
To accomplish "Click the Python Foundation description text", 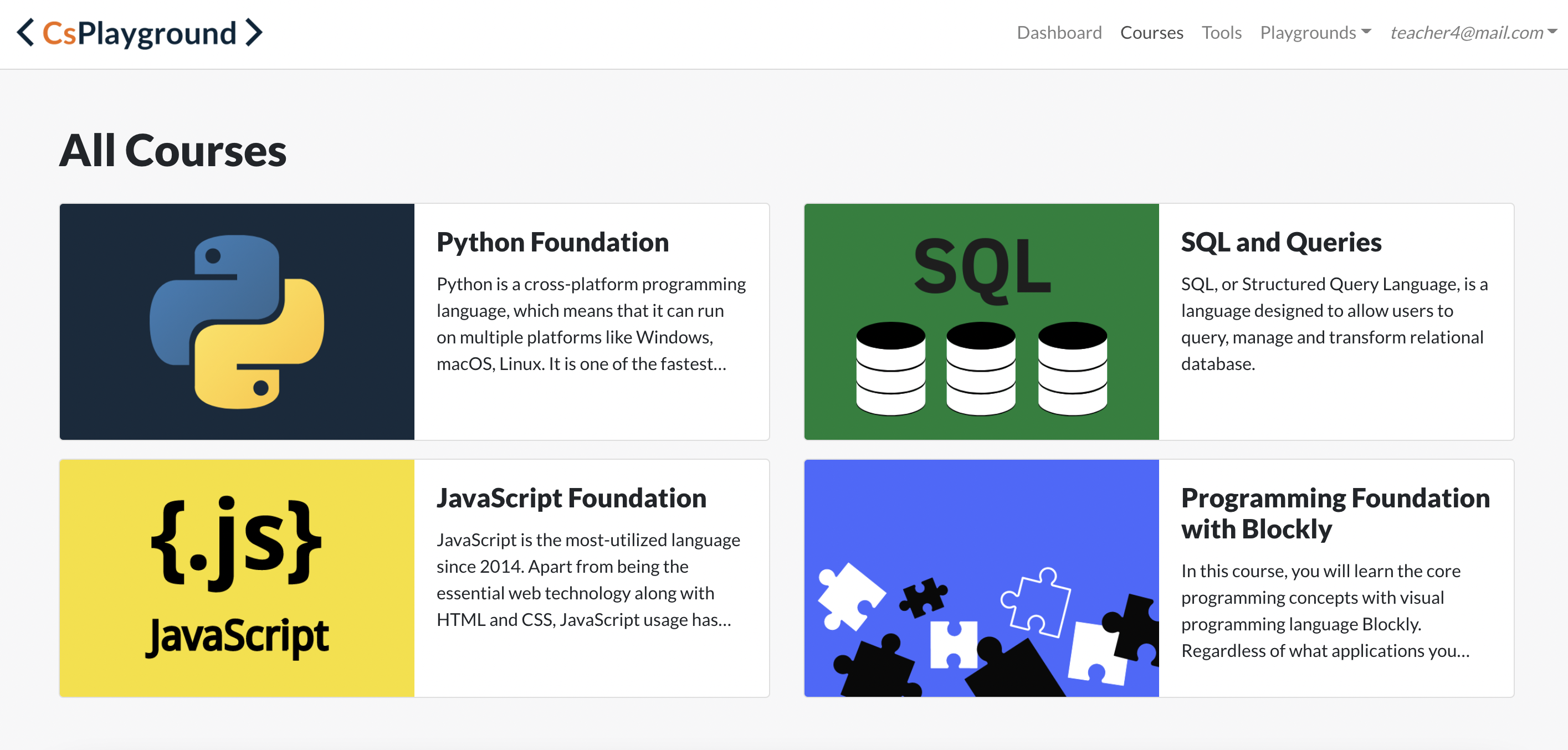I will click(x=590, y=323).
